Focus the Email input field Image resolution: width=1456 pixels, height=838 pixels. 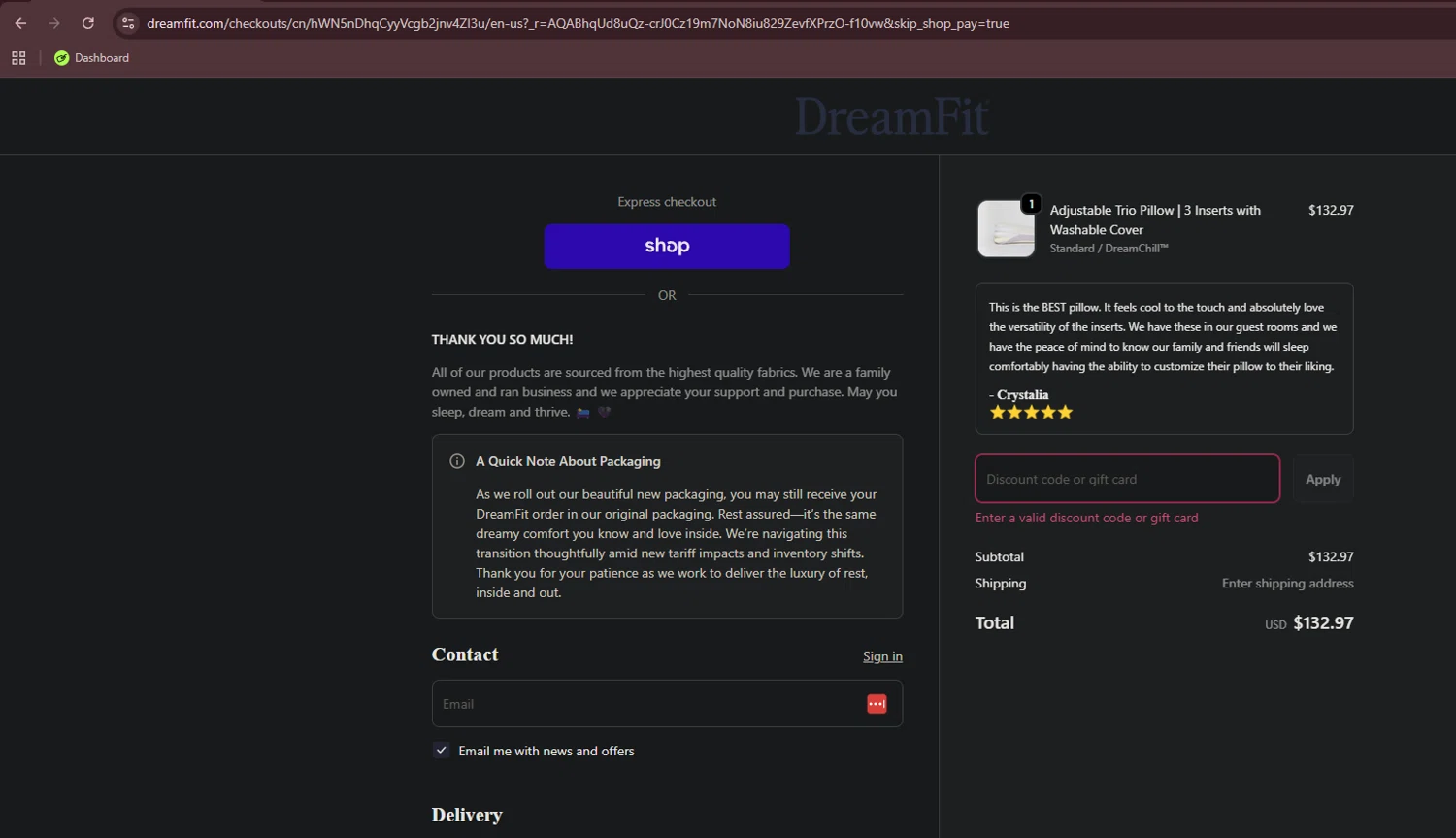click(x=667, y=704)
